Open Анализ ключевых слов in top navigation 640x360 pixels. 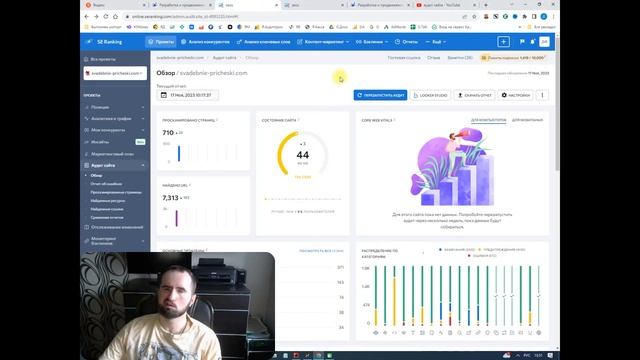click(x=264, y=42)
